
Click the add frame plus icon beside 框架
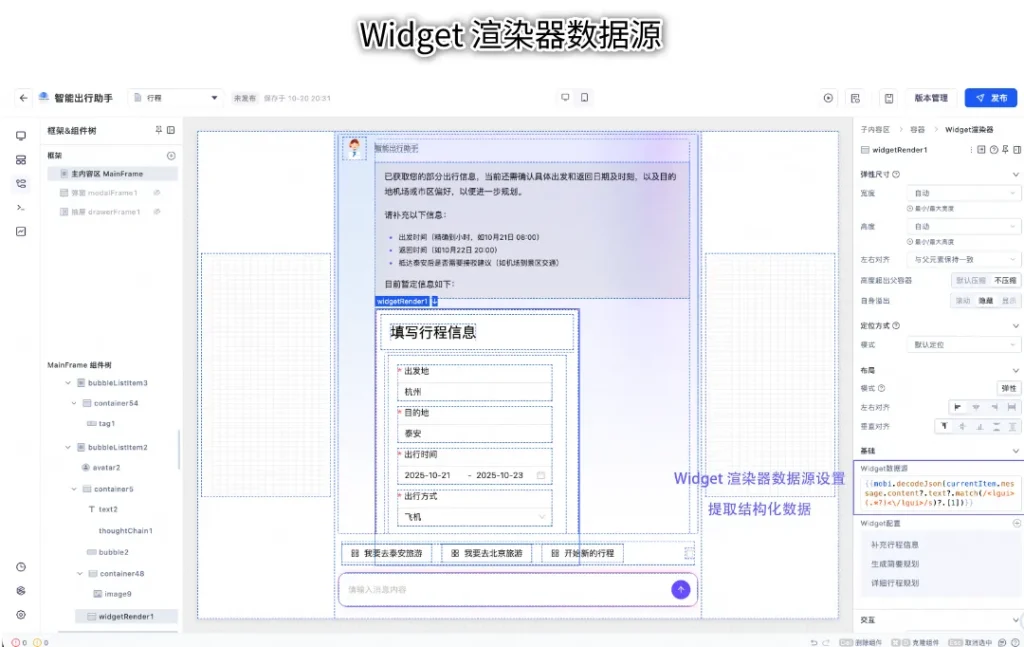[x=171, y=156]
